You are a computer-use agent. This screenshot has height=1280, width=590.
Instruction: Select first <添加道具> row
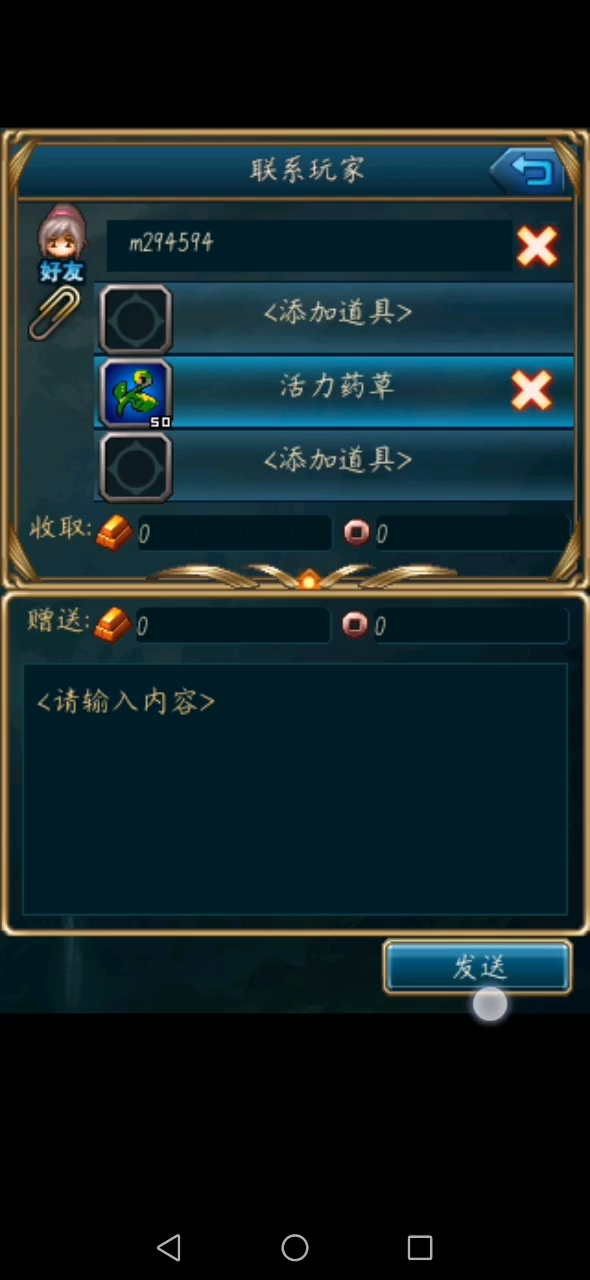tap(334, 318)
